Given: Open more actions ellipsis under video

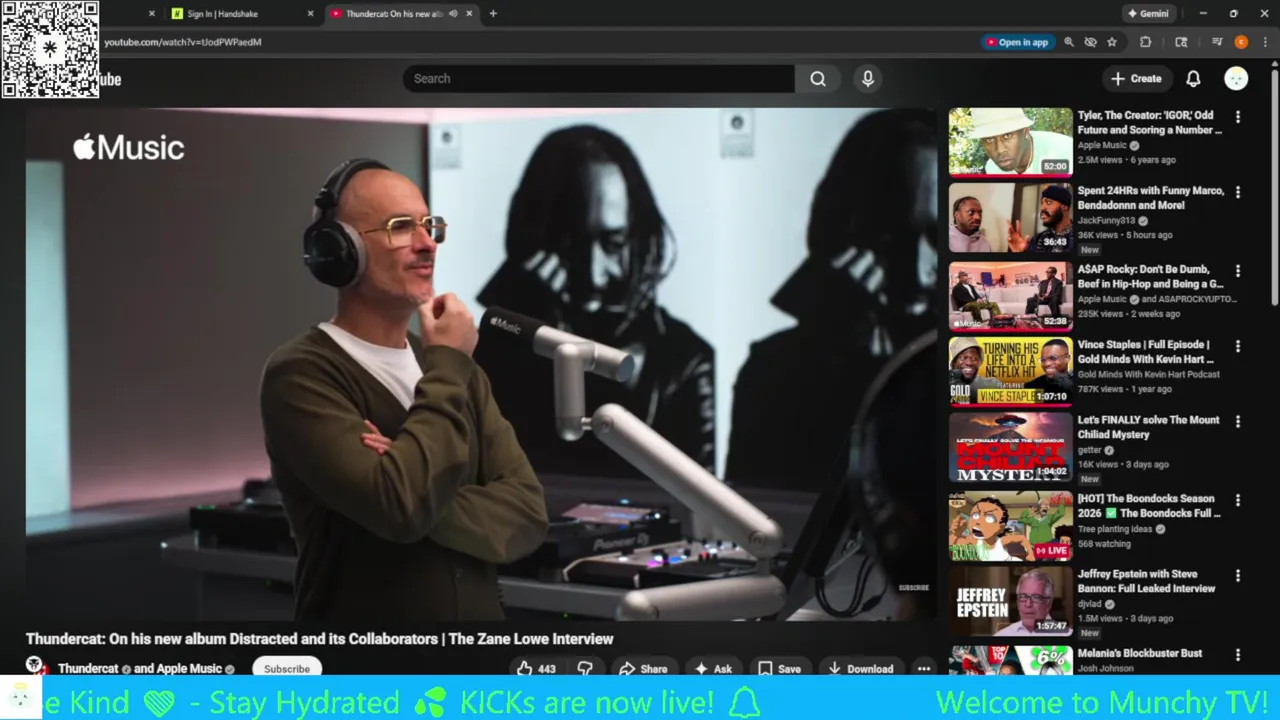Looking at the screenshot, I should click(x=924, y=669).
